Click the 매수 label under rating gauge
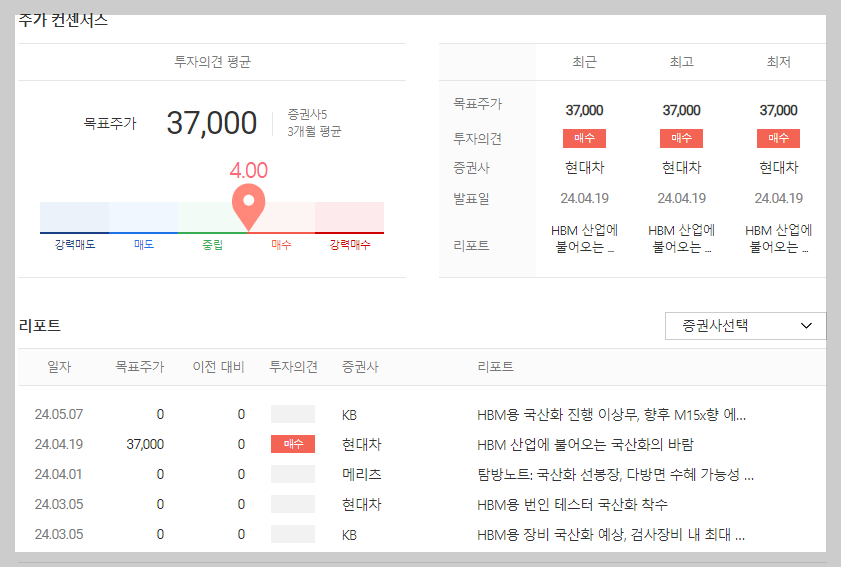This screenshot has height=567, width=841. pos(281,245)
